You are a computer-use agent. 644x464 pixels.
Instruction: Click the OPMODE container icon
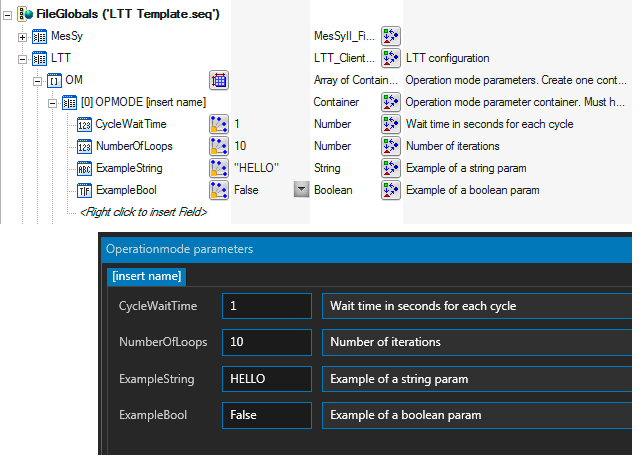[69, 103]
